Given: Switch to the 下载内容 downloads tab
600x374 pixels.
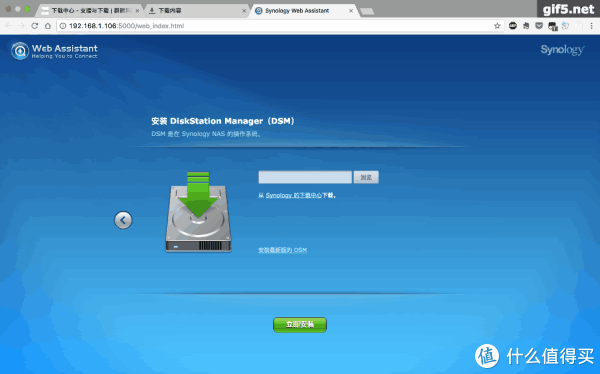Looking at the screenshot, I should [197, 11].
